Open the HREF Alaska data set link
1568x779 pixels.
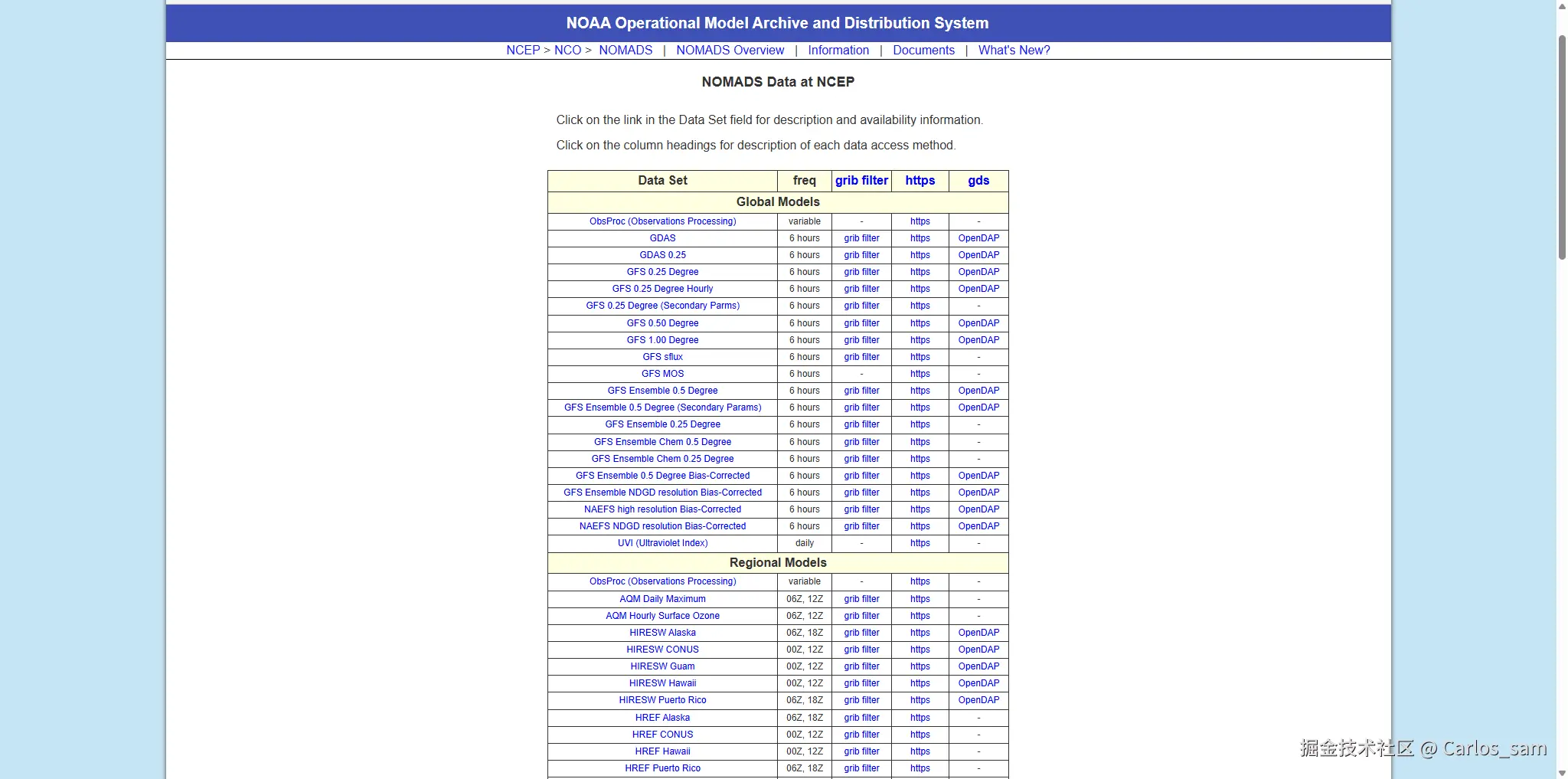click(663, 718)
